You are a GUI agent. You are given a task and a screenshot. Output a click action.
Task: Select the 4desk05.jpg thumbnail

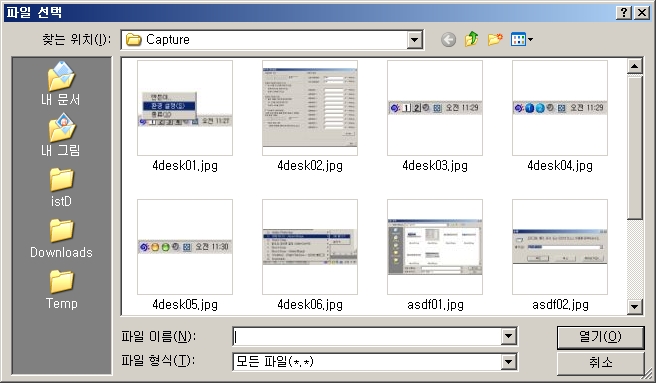[185, 247]
